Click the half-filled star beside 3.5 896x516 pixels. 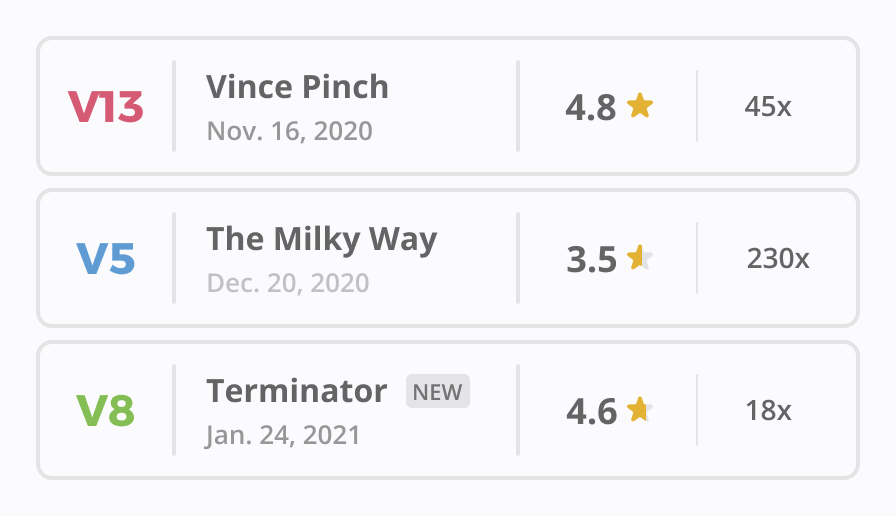tap(640, 258)
